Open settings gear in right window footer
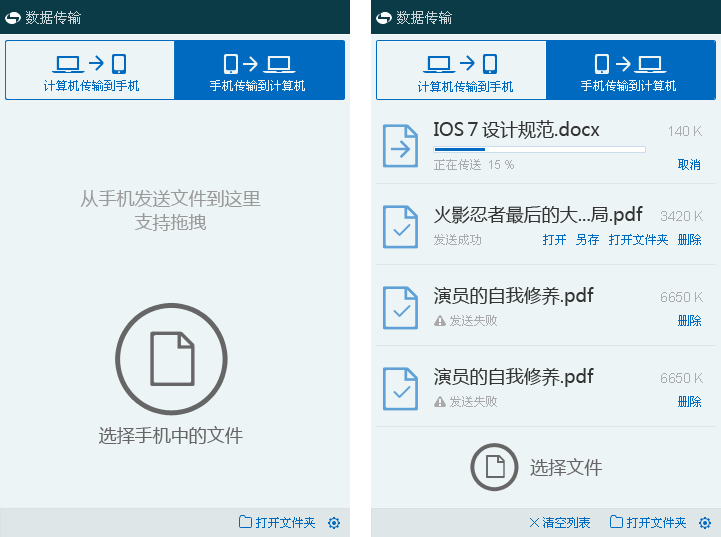 click(705, 523)
